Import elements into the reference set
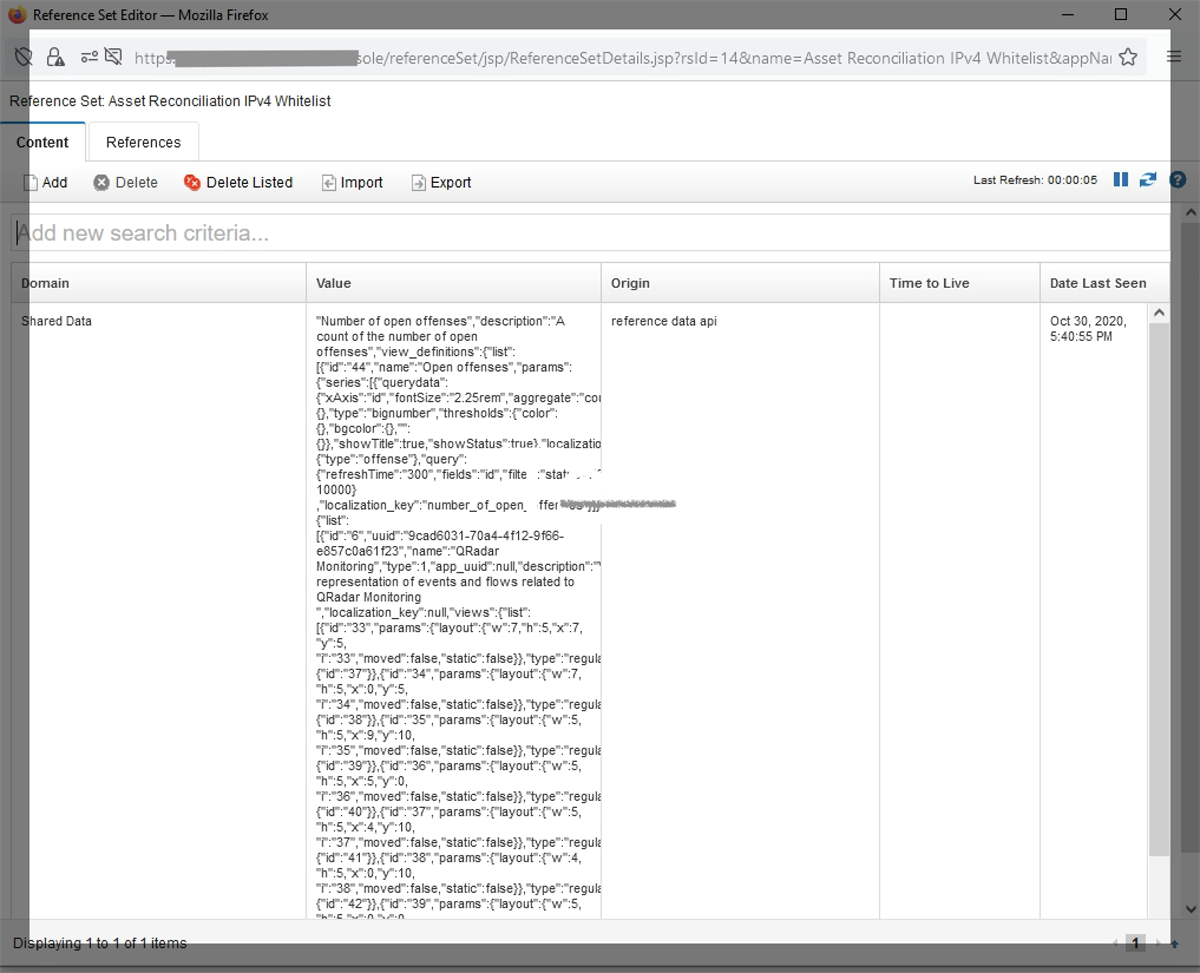This screenshot has height=973, width=1200. coord(352,182)
